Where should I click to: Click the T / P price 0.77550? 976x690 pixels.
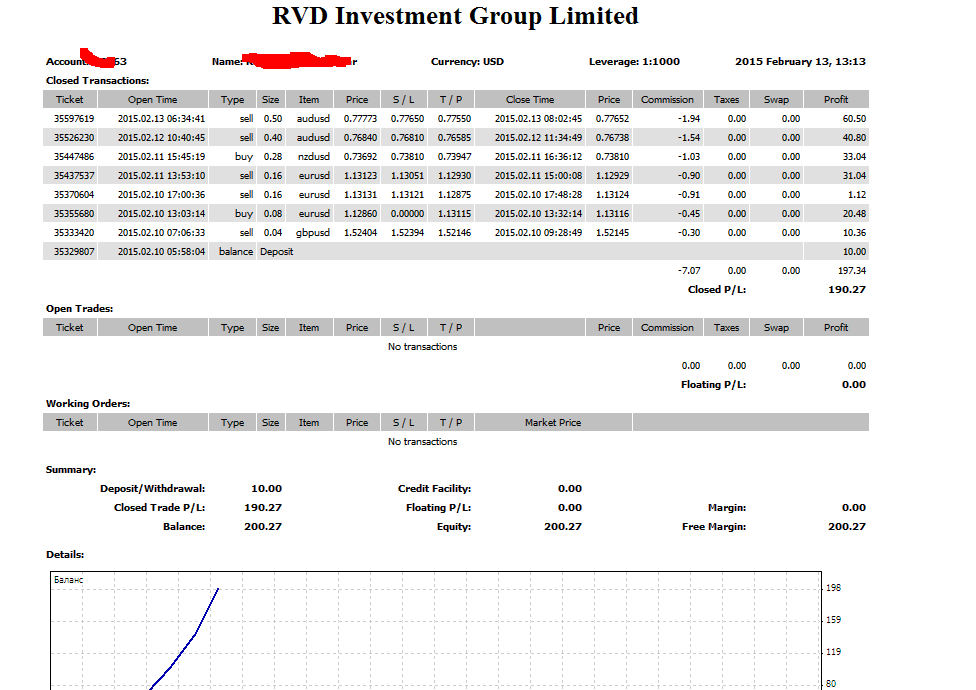[454, 118]
